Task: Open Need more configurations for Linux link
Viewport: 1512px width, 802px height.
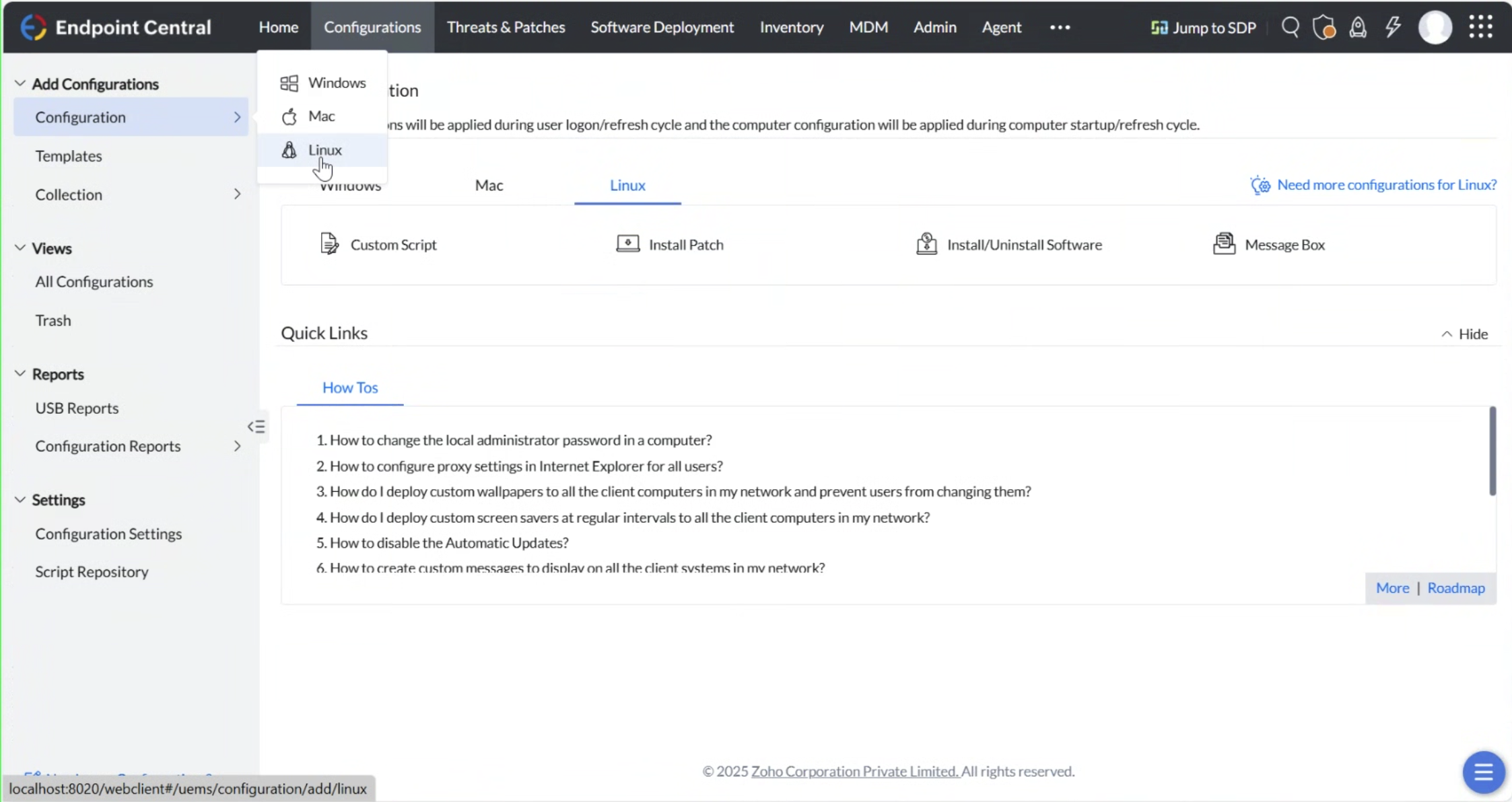Action: tap(1386, 184)
